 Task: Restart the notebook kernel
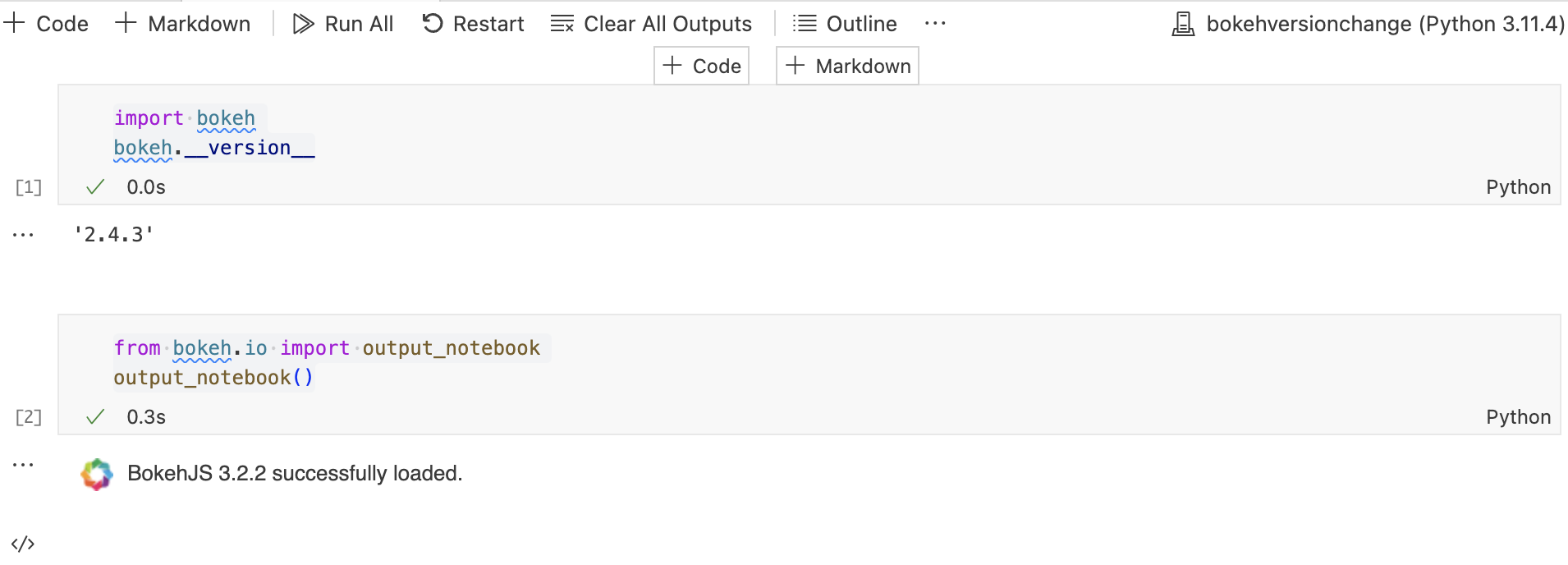473,24
